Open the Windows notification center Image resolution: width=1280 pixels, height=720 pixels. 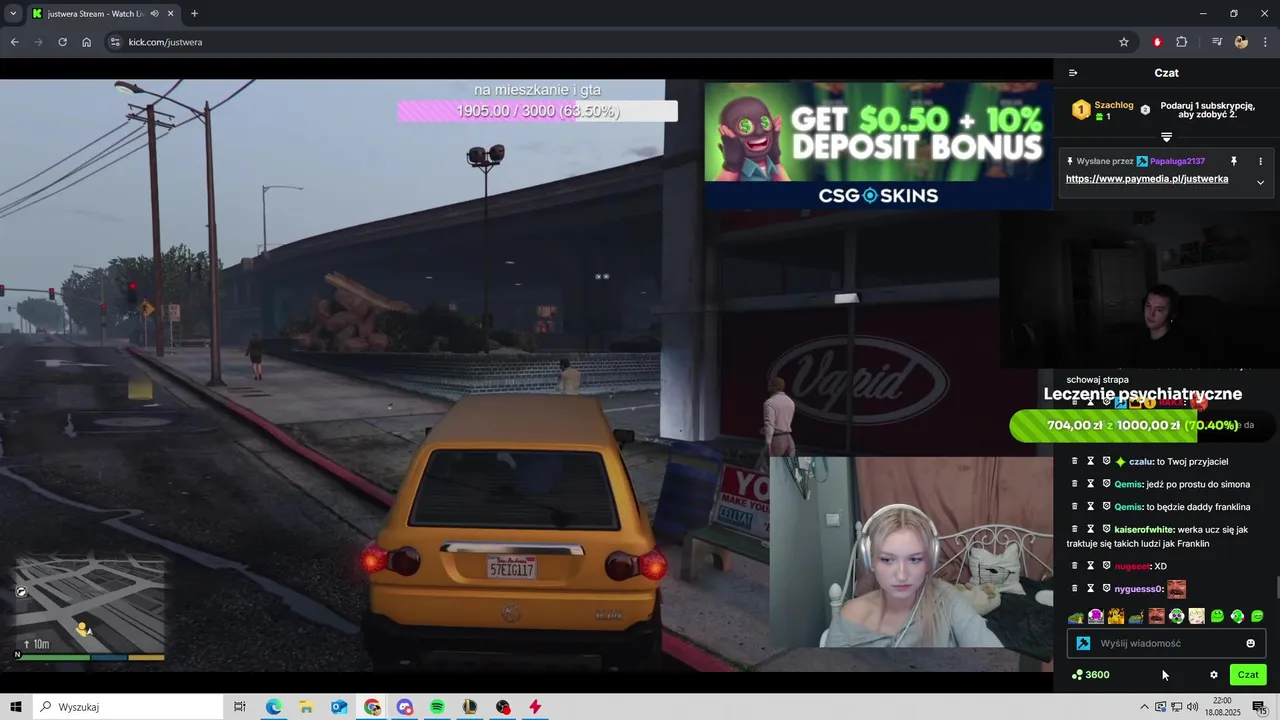(1259, 707)
